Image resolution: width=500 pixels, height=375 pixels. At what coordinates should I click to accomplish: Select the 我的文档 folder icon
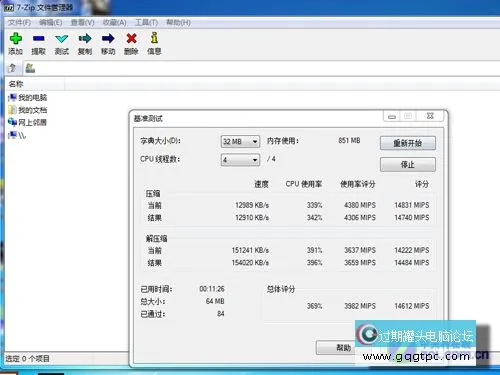point(12,110)
